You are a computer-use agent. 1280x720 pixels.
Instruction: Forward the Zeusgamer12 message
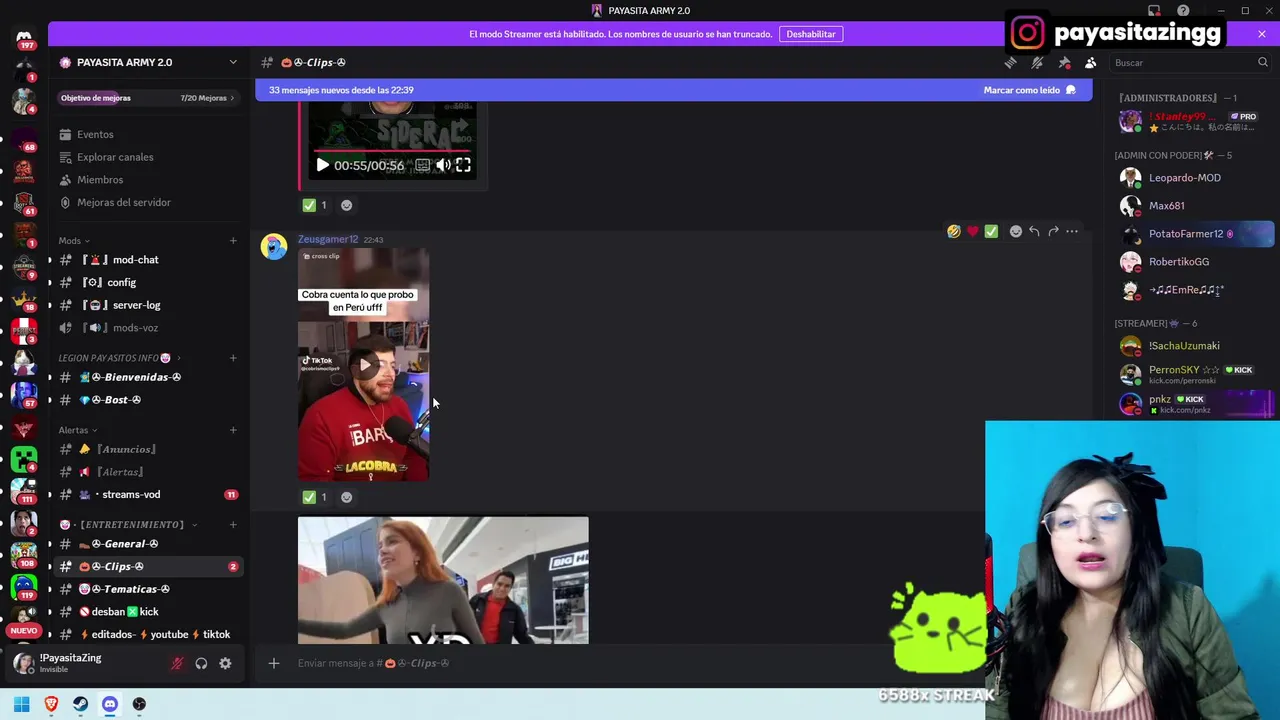[x=1053, y=231]
